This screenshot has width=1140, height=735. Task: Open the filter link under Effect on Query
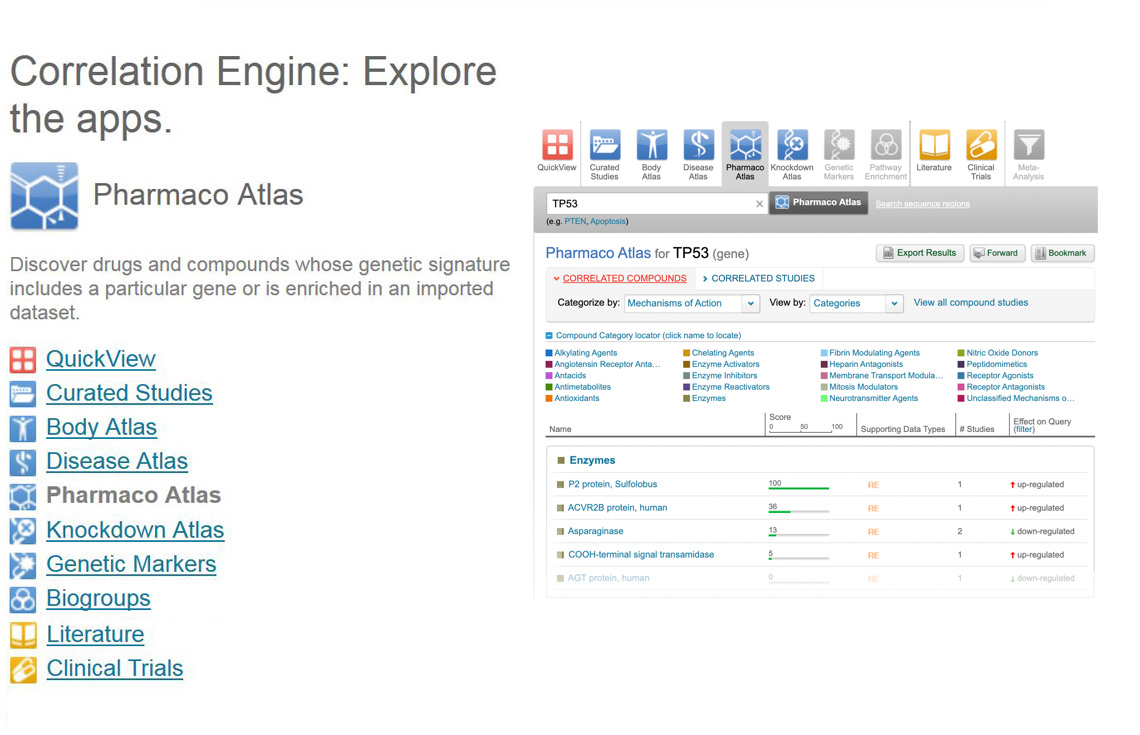1024,430
